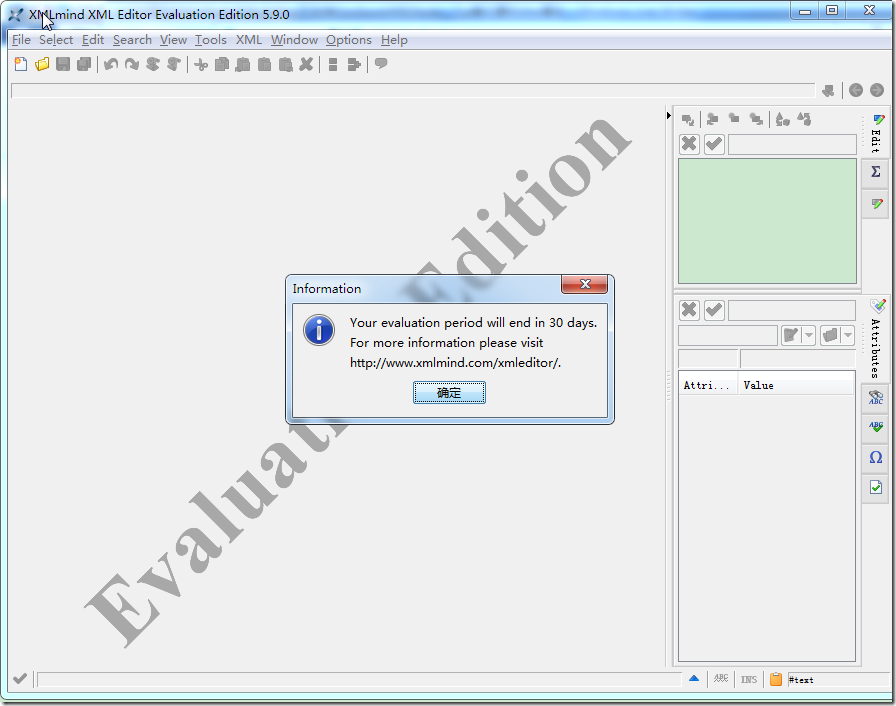Click the Insert Before icon in Edit tool

712,119
